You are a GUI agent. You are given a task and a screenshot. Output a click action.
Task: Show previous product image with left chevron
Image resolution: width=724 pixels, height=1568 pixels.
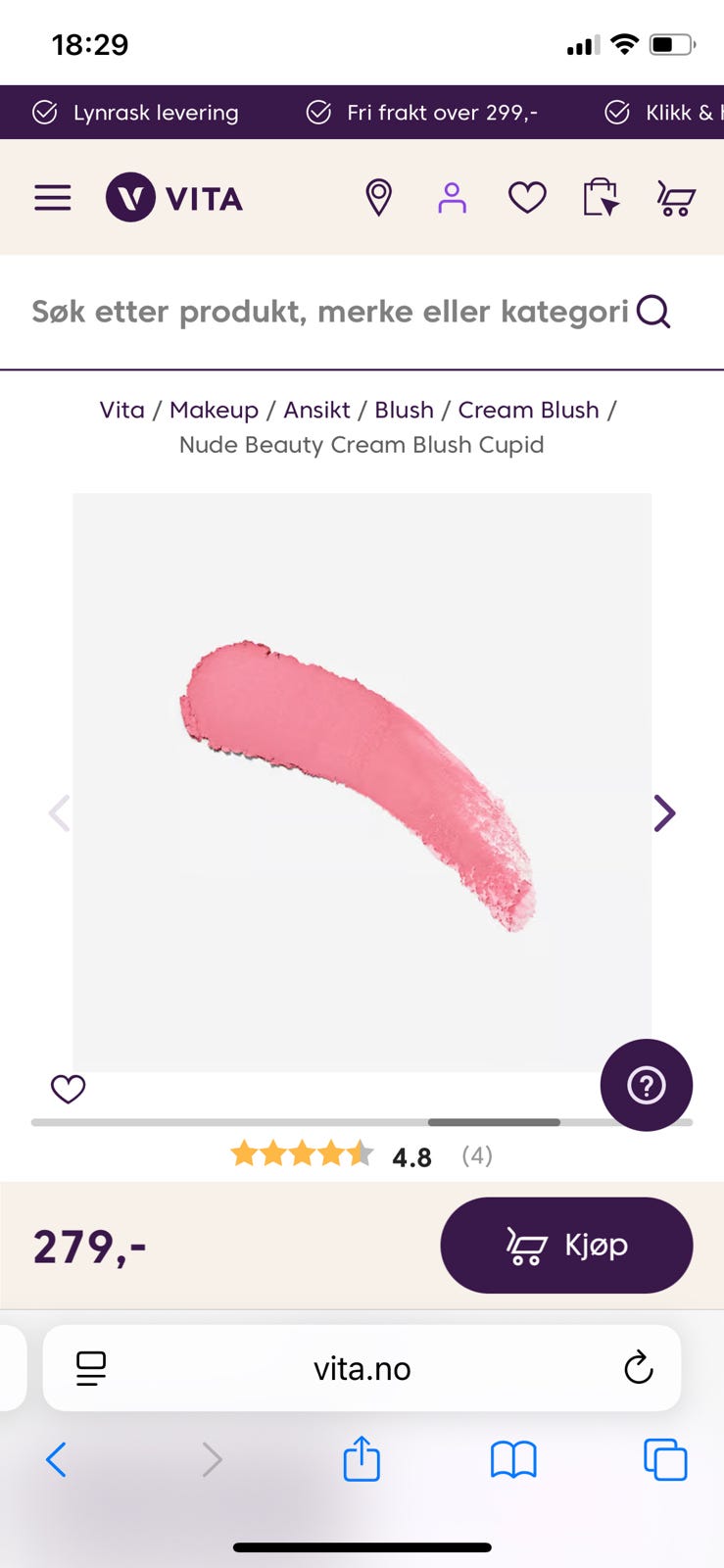[x=60, y=812]
